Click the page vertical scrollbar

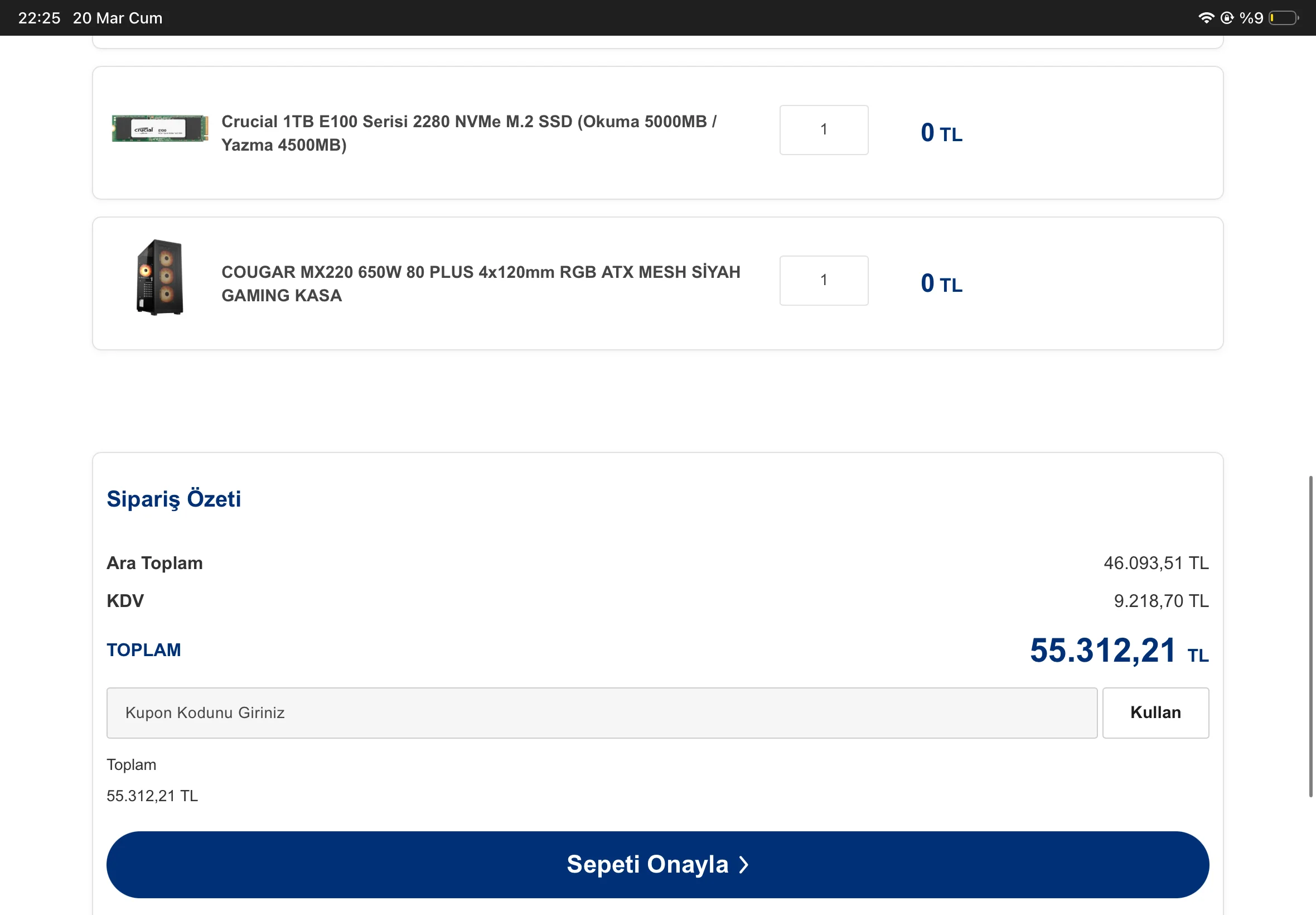click(1310, 635)
